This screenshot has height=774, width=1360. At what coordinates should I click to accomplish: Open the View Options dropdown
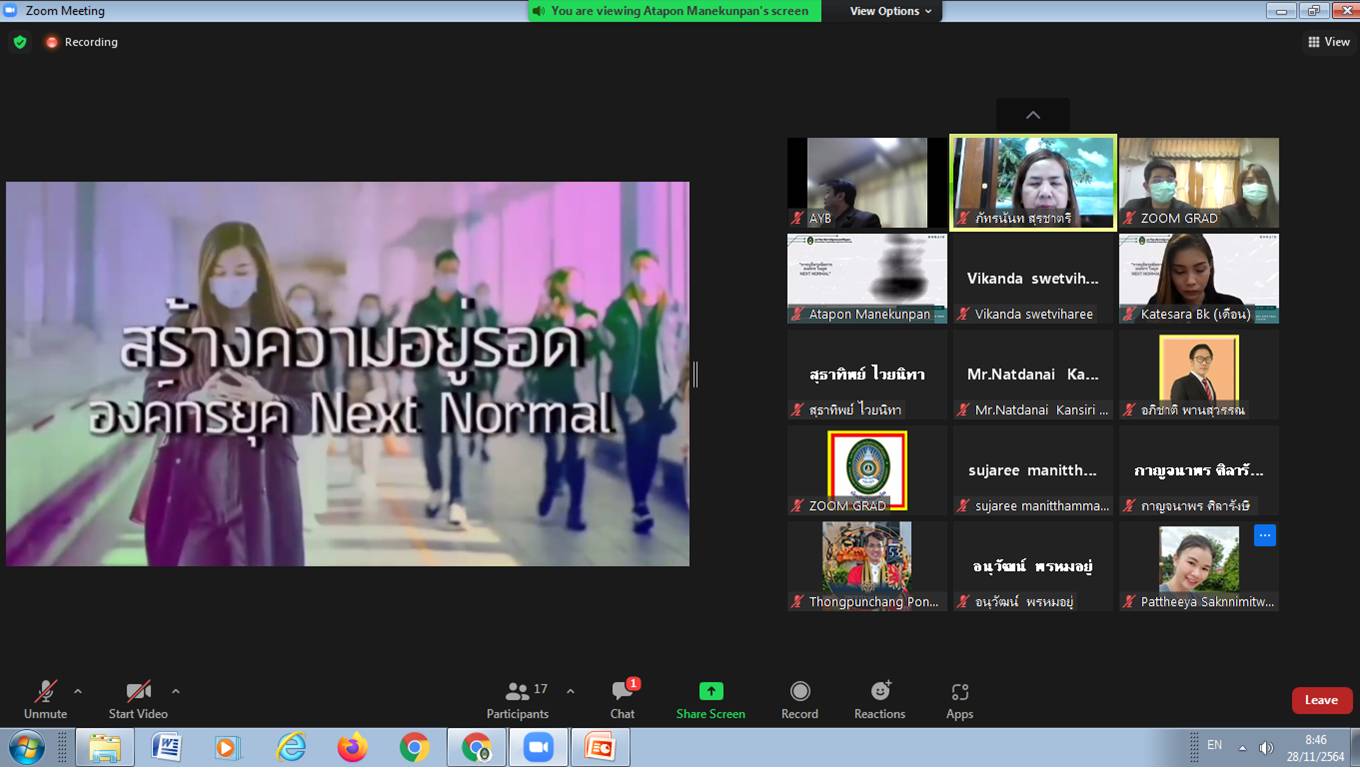890,11
